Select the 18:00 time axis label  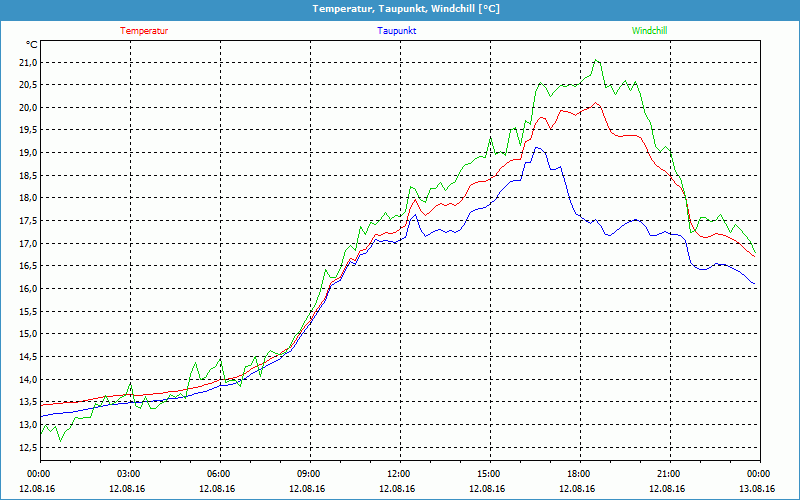click(579, 474)
